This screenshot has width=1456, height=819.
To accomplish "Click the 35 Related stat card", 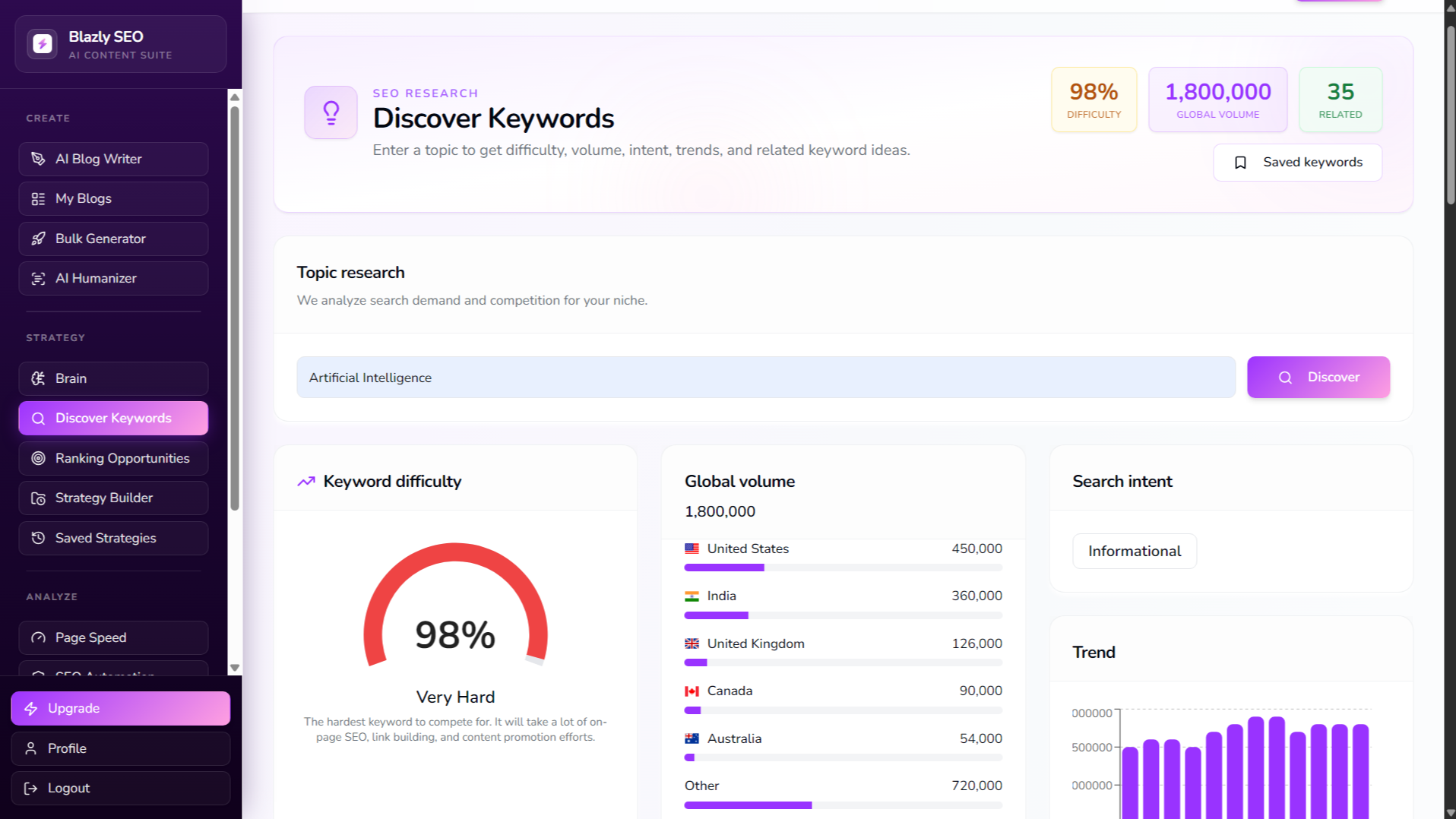I will point(1340,100).
